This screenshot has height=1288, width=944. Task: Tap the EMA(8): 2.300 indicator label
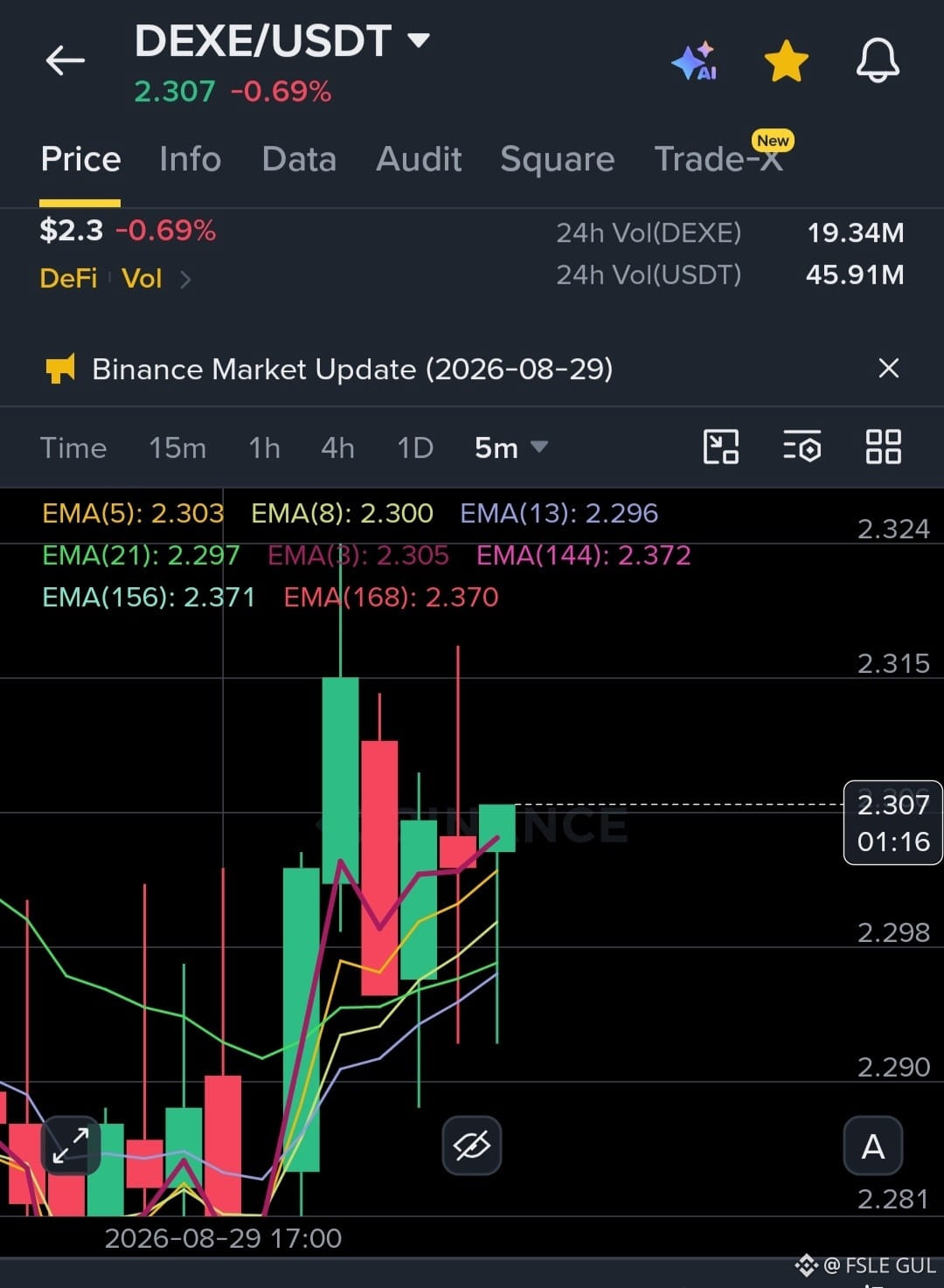pos(342,513)
